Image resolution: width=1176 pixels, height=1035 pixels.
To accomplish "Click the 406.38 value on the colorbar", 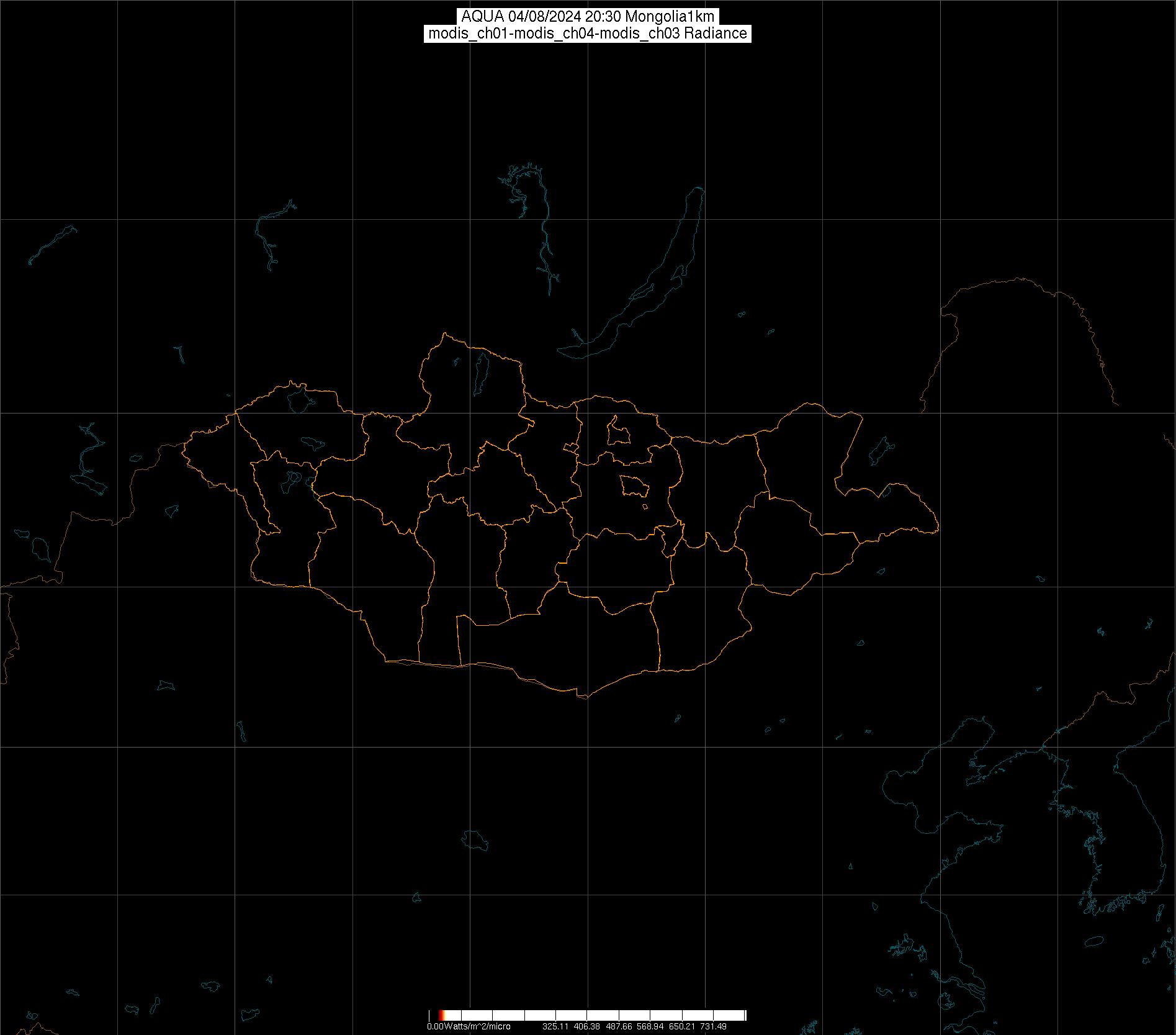I will [x=587, y=1026].
